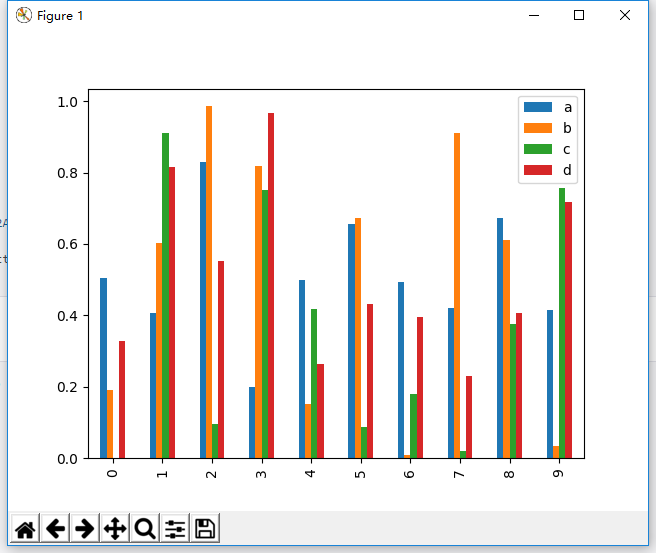Click x-axis tick label 4
The width and height of the screenshot is (656, 553).
(x=310, y=474)
